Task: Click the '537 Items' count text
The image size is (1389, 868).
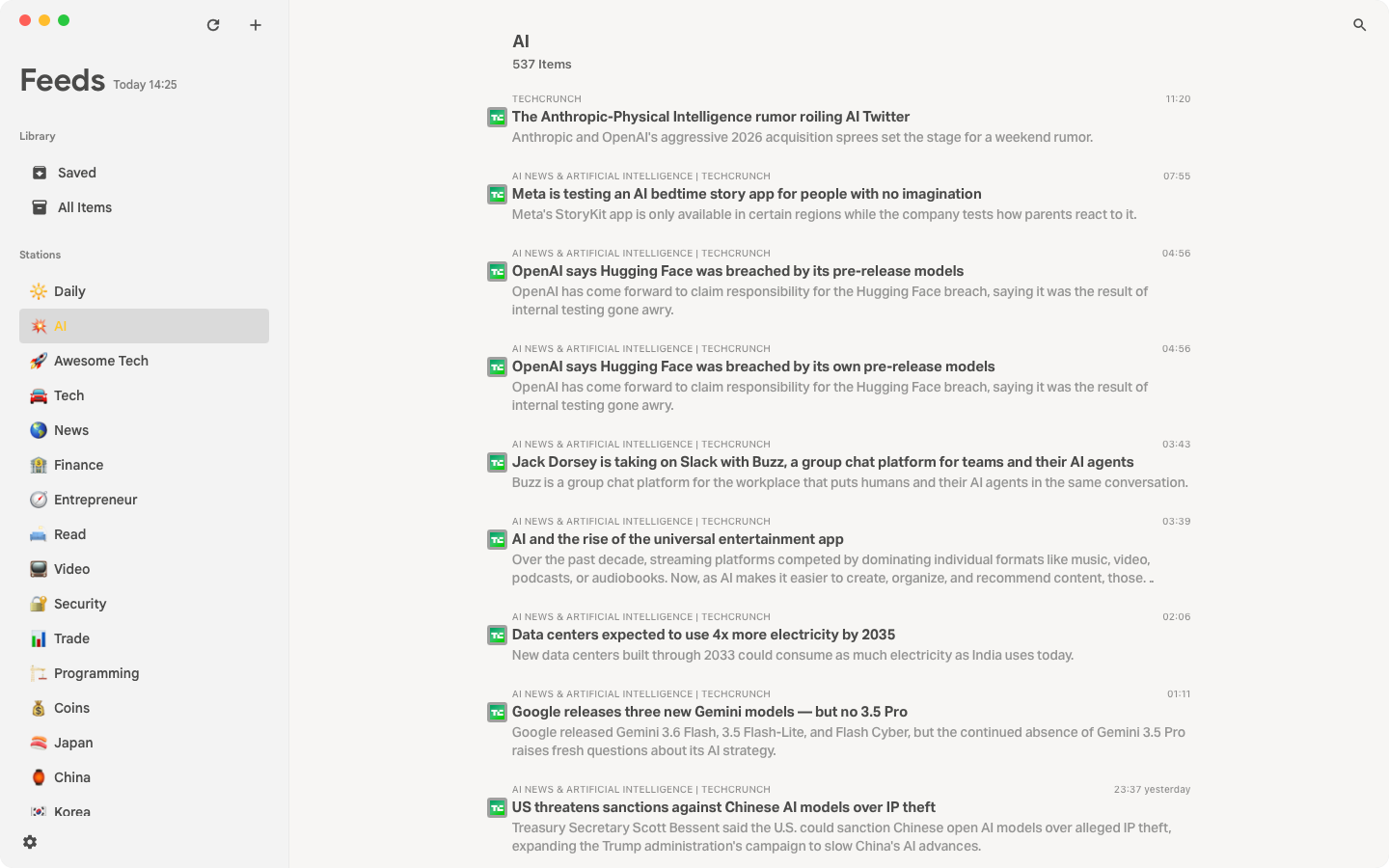Action: pos(542,65)
